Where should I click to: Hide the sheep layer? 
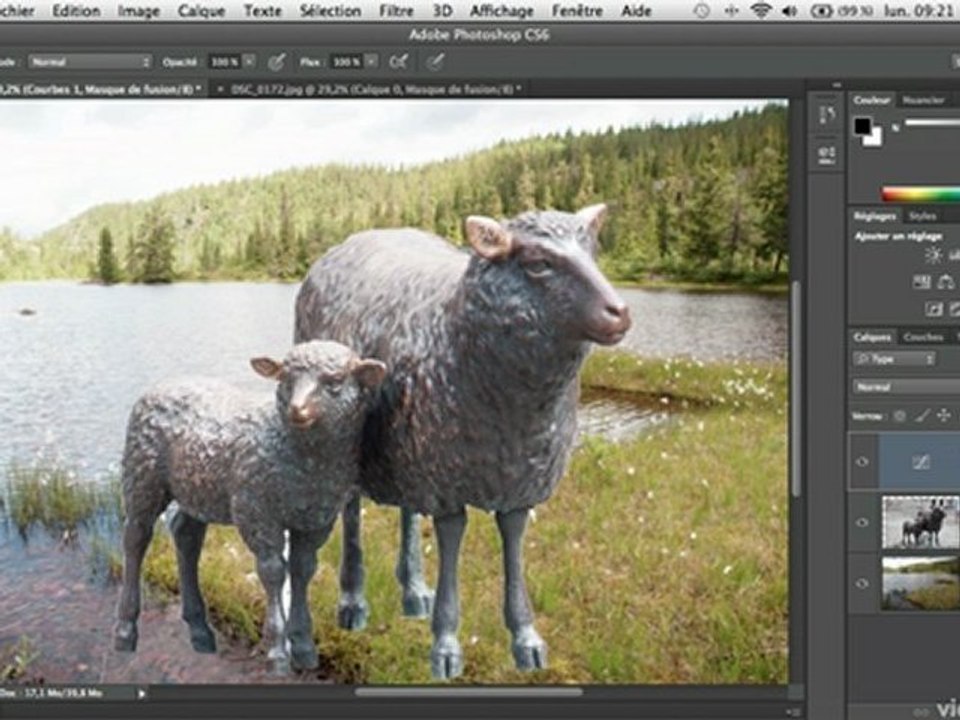pyautogui.click(x=862, y=522)
